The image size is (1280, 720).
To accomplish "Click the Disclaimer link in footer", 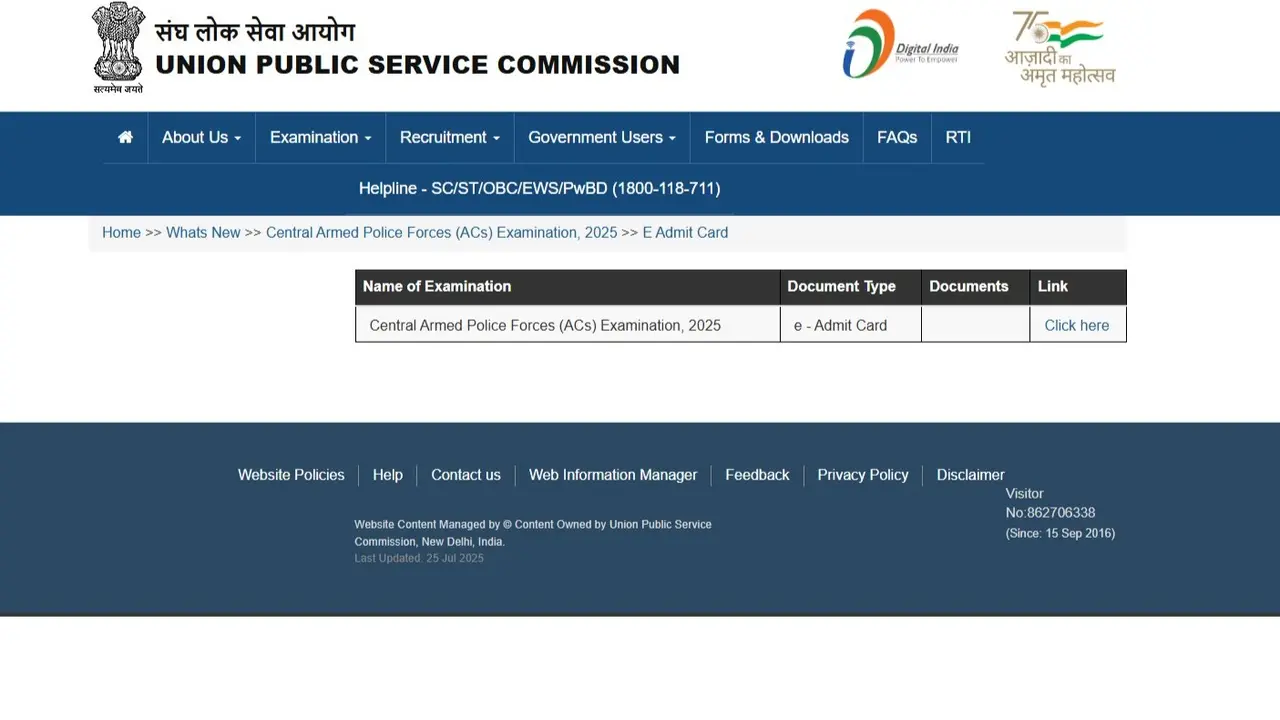I will (x=969, y=475).
